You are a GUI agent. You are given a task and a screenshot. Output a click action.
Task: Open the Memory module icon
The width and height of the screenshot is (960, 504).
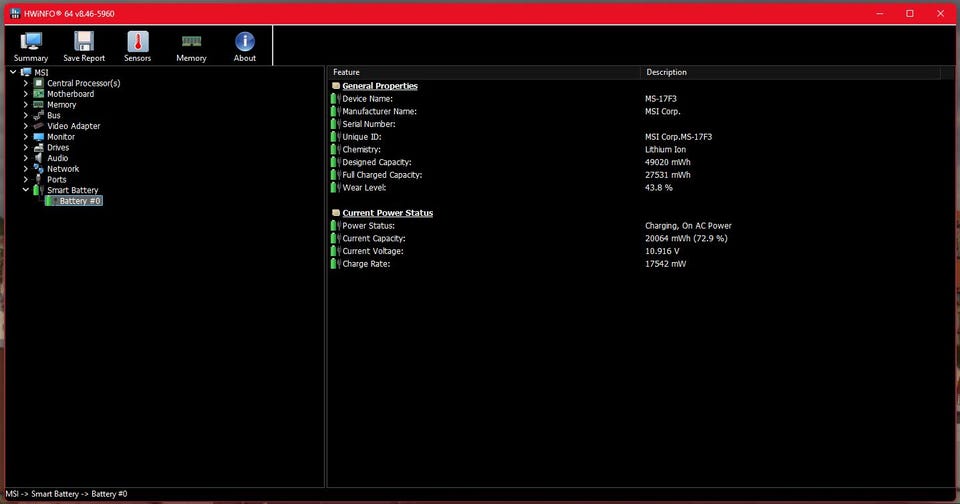[x=191, y=41]
